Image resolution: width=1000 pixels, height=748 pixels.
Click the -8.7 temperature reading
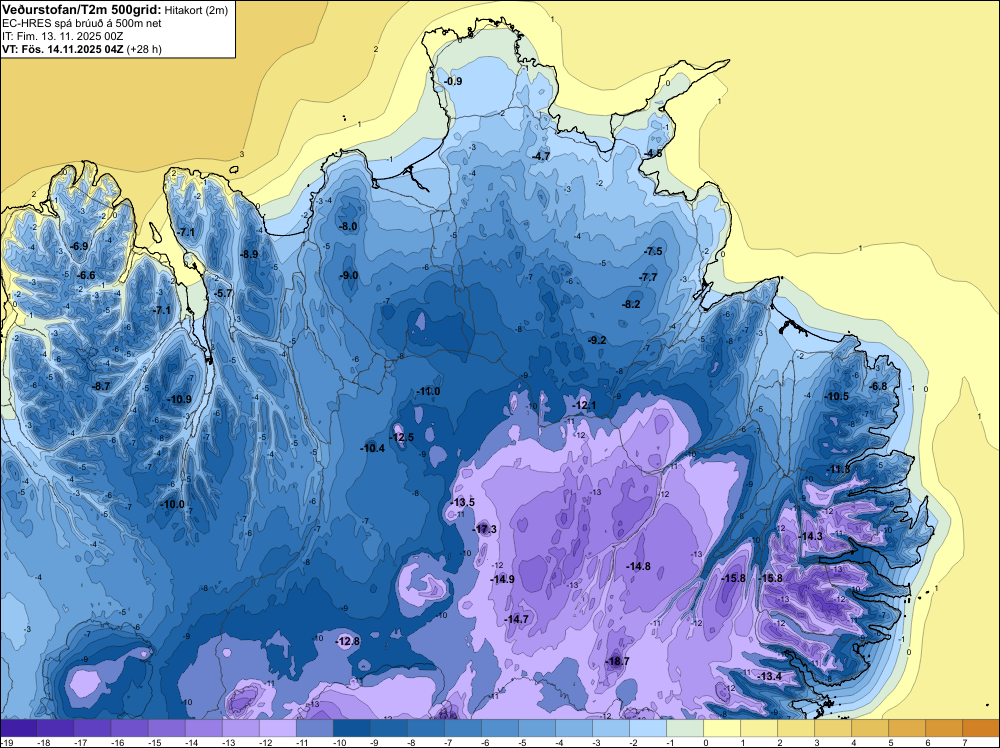101,386
